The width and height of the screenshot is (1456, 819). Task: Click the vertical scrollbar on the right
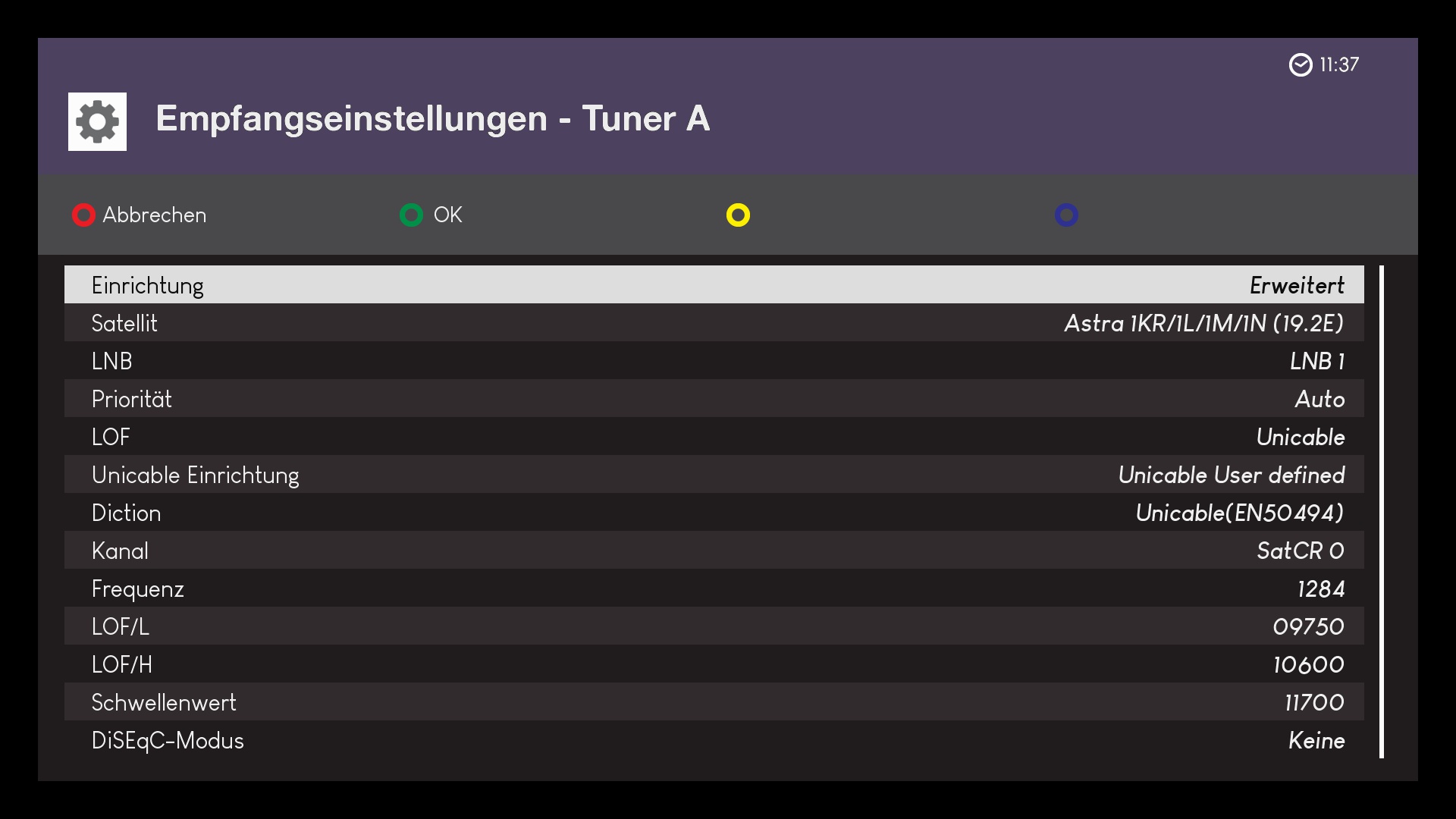click(1382, 512)
